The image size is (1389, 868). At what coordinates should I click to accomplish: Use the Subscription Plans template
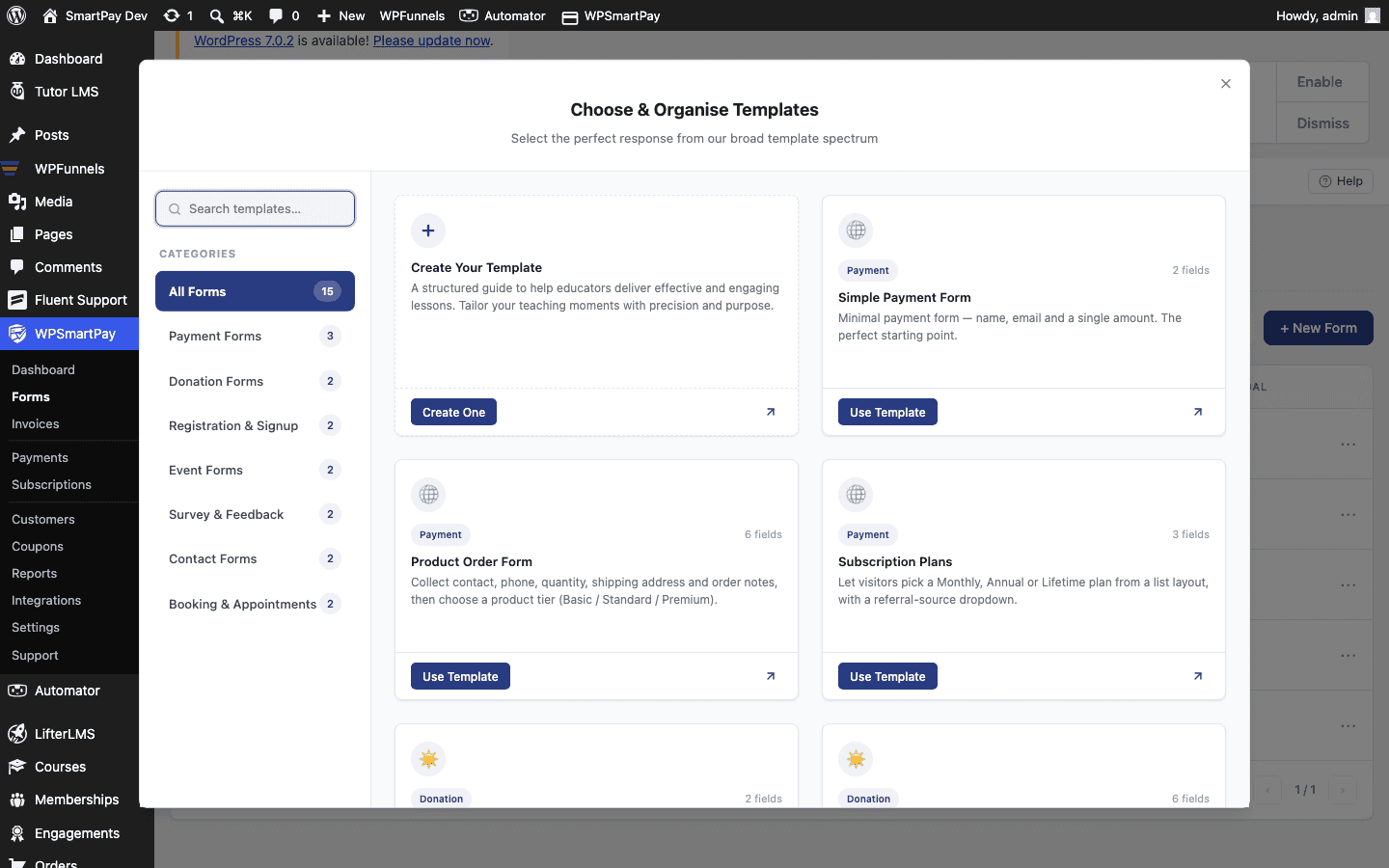click(x=887, y=676)
